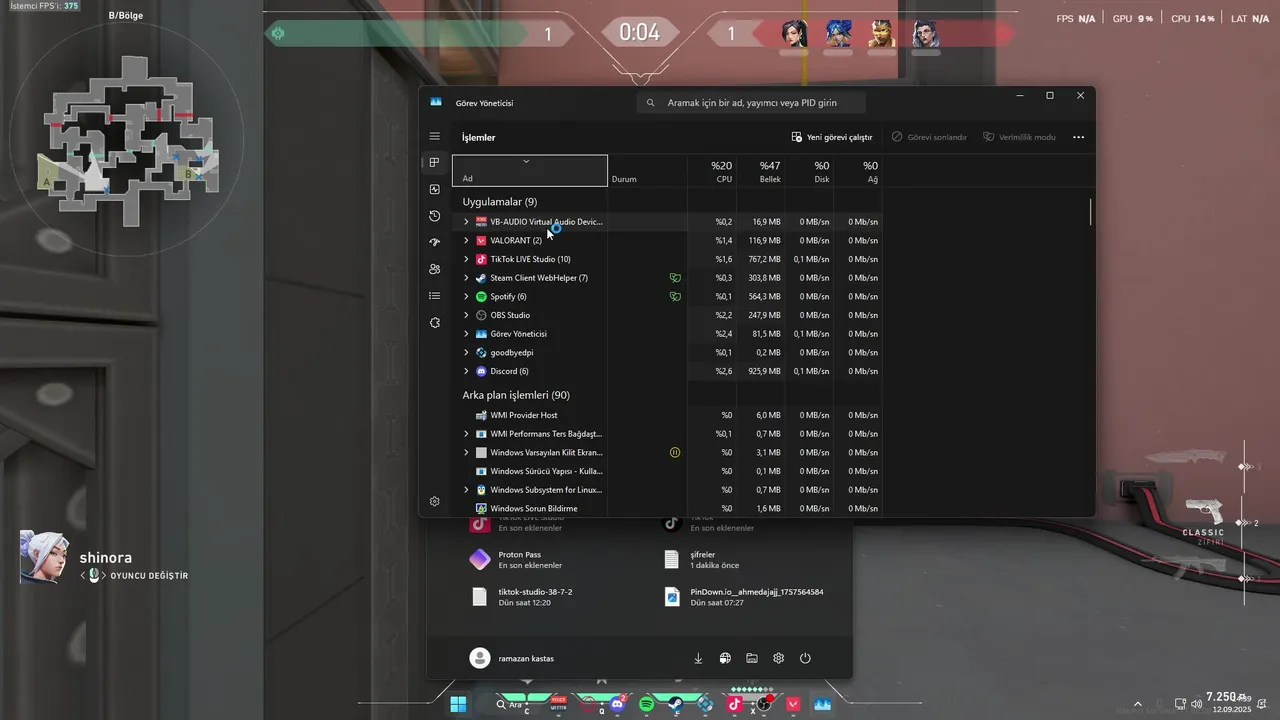Click the green leaf icon on the Steam Client WebHelper row

coord(675,278)
